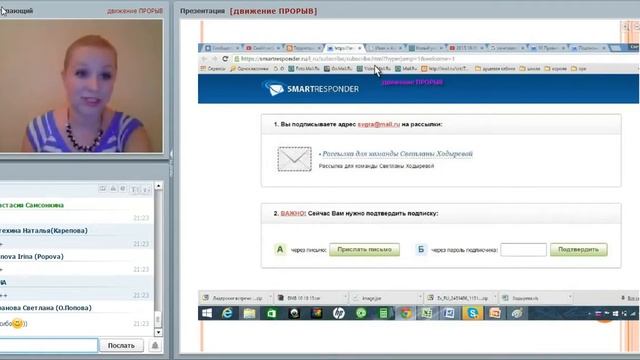Viewport: 640px width, 360px height.
Task: Click the Windows Start button in taskbar
Action: point(207,313)
